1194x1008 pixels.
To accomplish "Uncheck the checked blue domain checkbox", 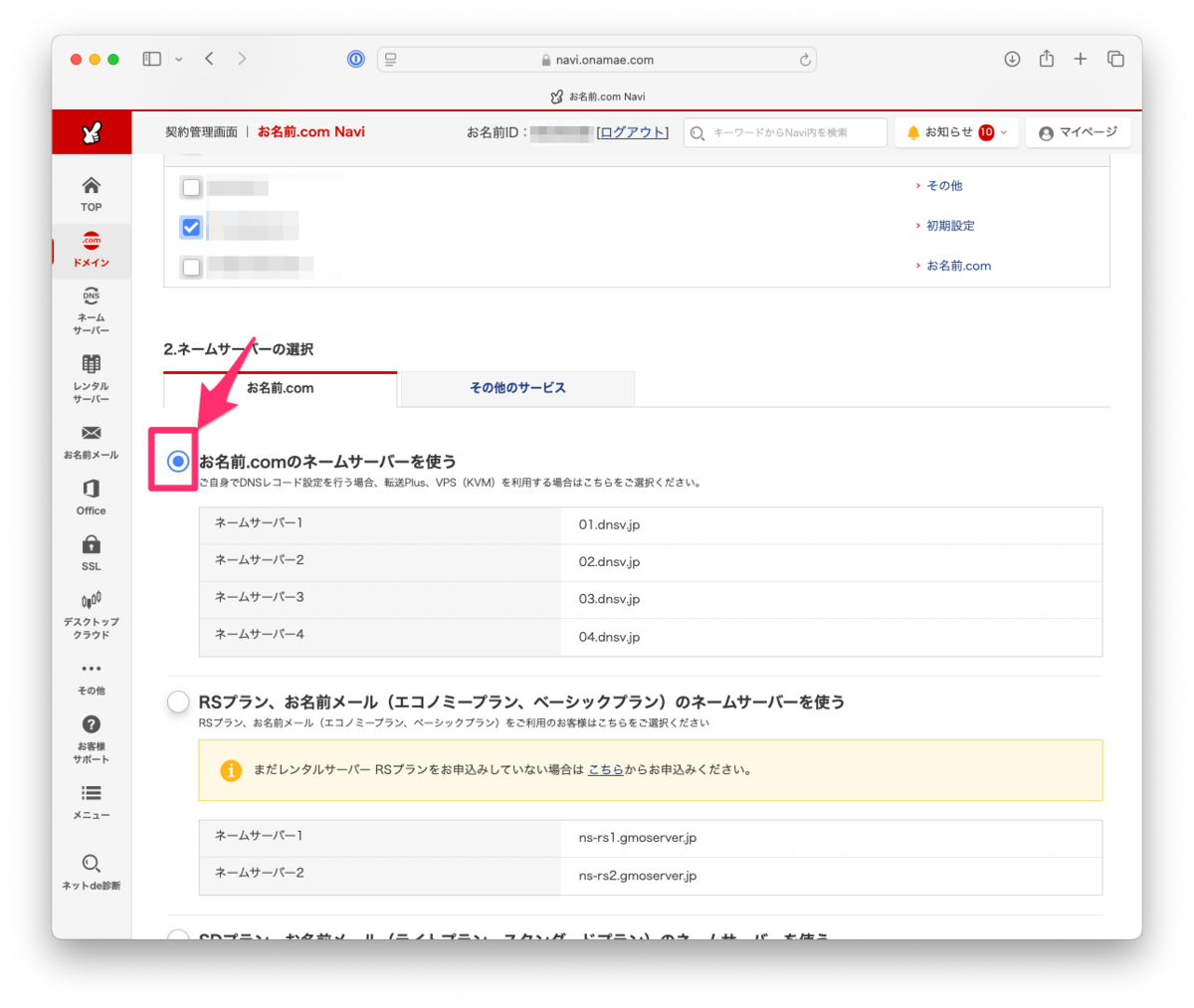I will pyautogui.click(x=191, y=227).
